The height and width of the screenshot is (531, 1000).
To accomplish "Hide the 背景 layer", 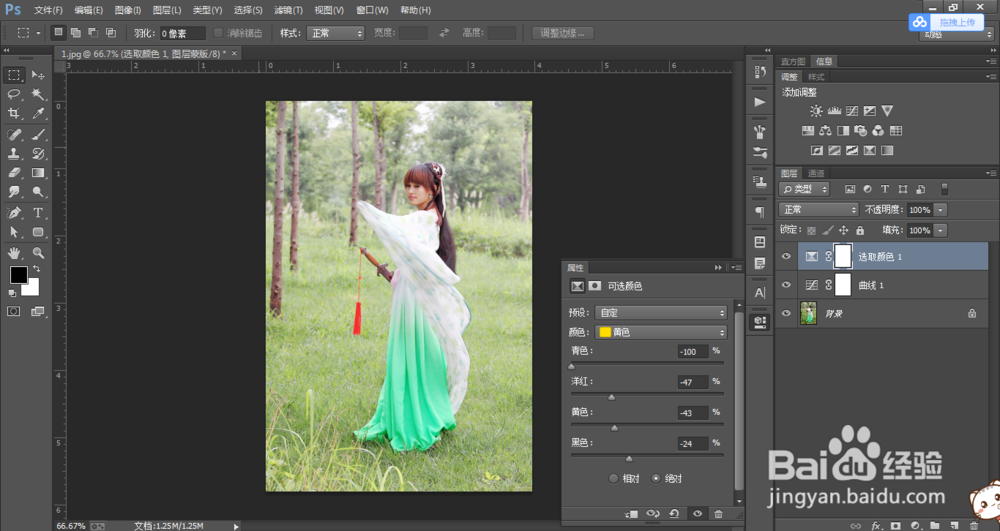I will click(x=786, y=313).
